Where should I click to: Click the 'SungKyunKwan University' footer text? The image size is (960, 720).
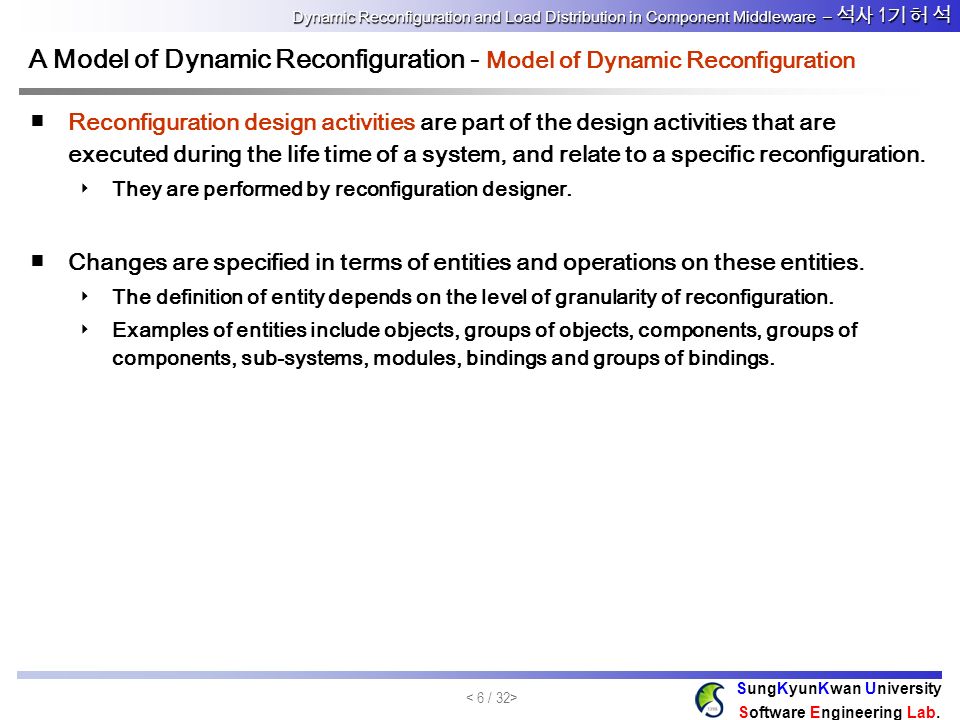point(839,689)
